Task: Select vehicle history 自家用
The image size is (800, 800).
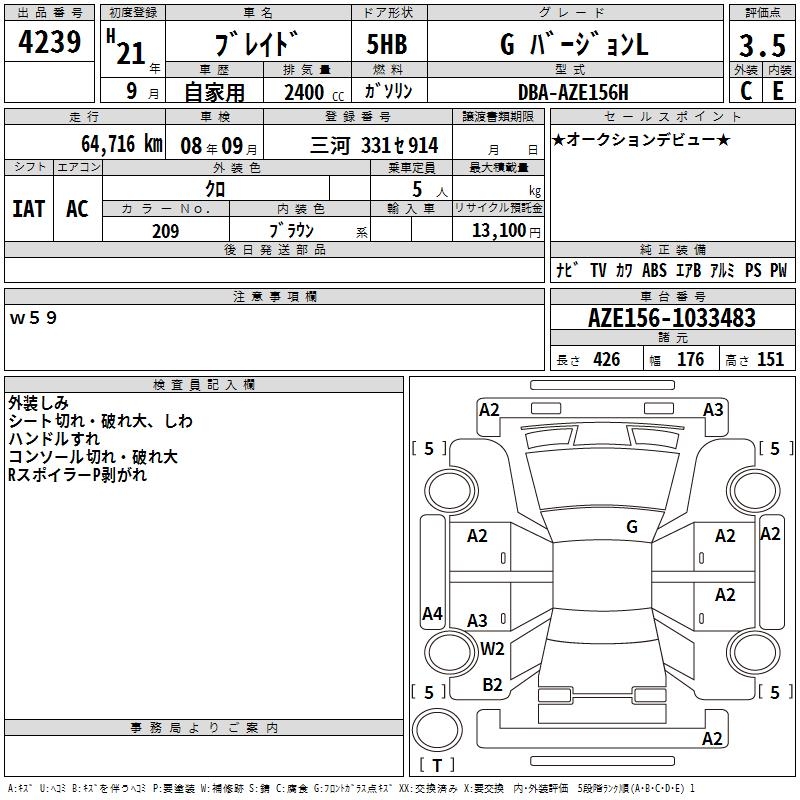Action: [x=214, y=92]
